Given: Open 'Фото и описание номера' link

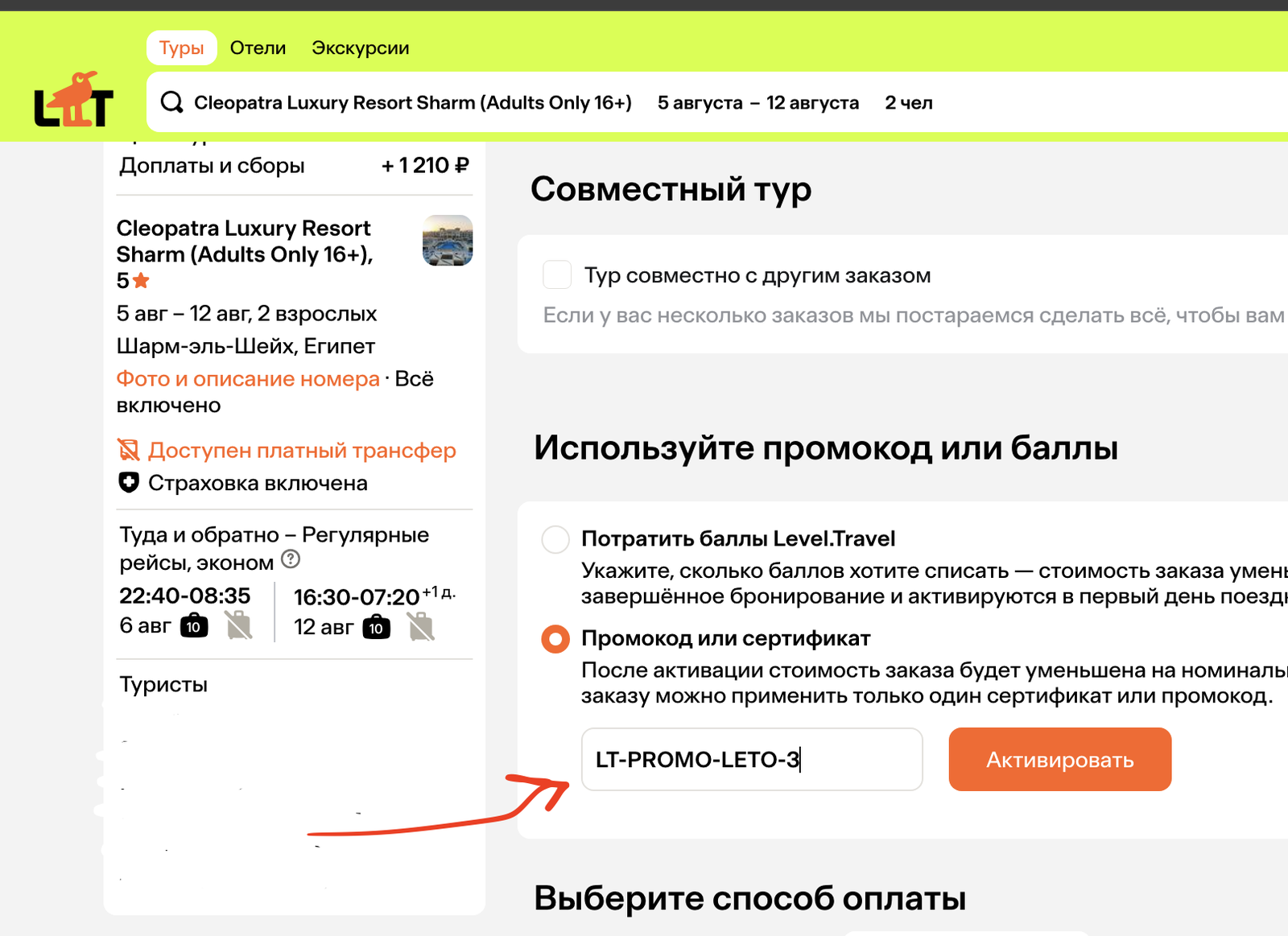Looking at the screenshot, I should pos(248,379).
